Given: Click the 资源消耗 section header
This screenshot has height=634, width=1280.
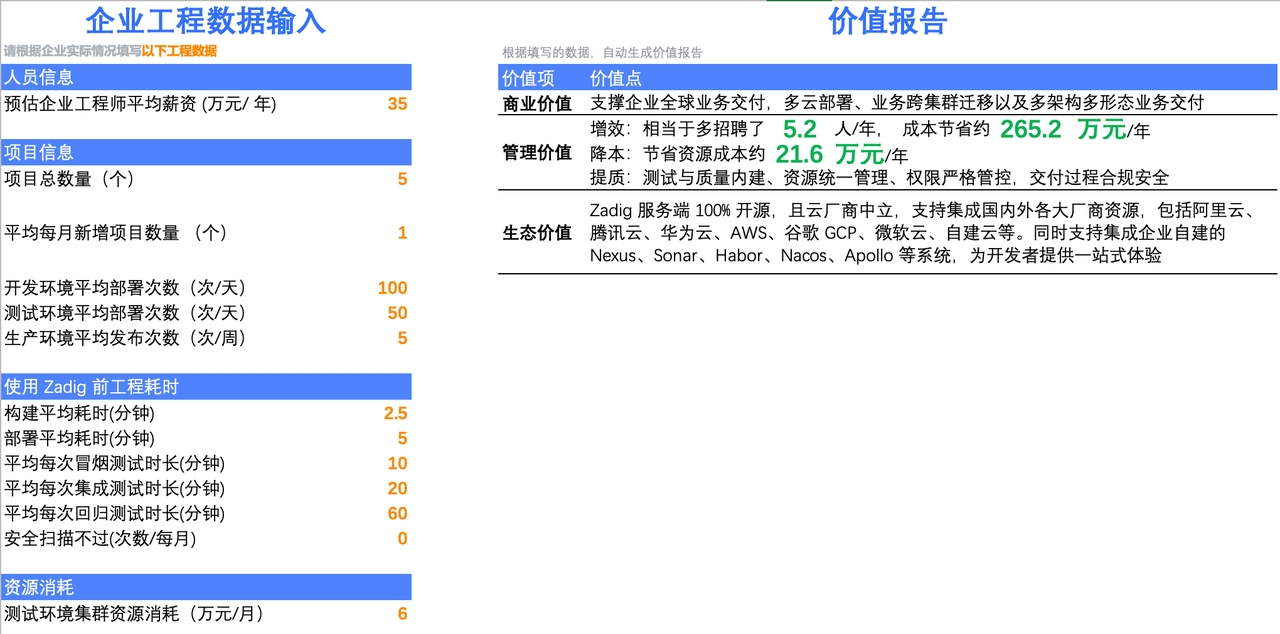Looking at the screenshot, I should [x=206, y=587].
